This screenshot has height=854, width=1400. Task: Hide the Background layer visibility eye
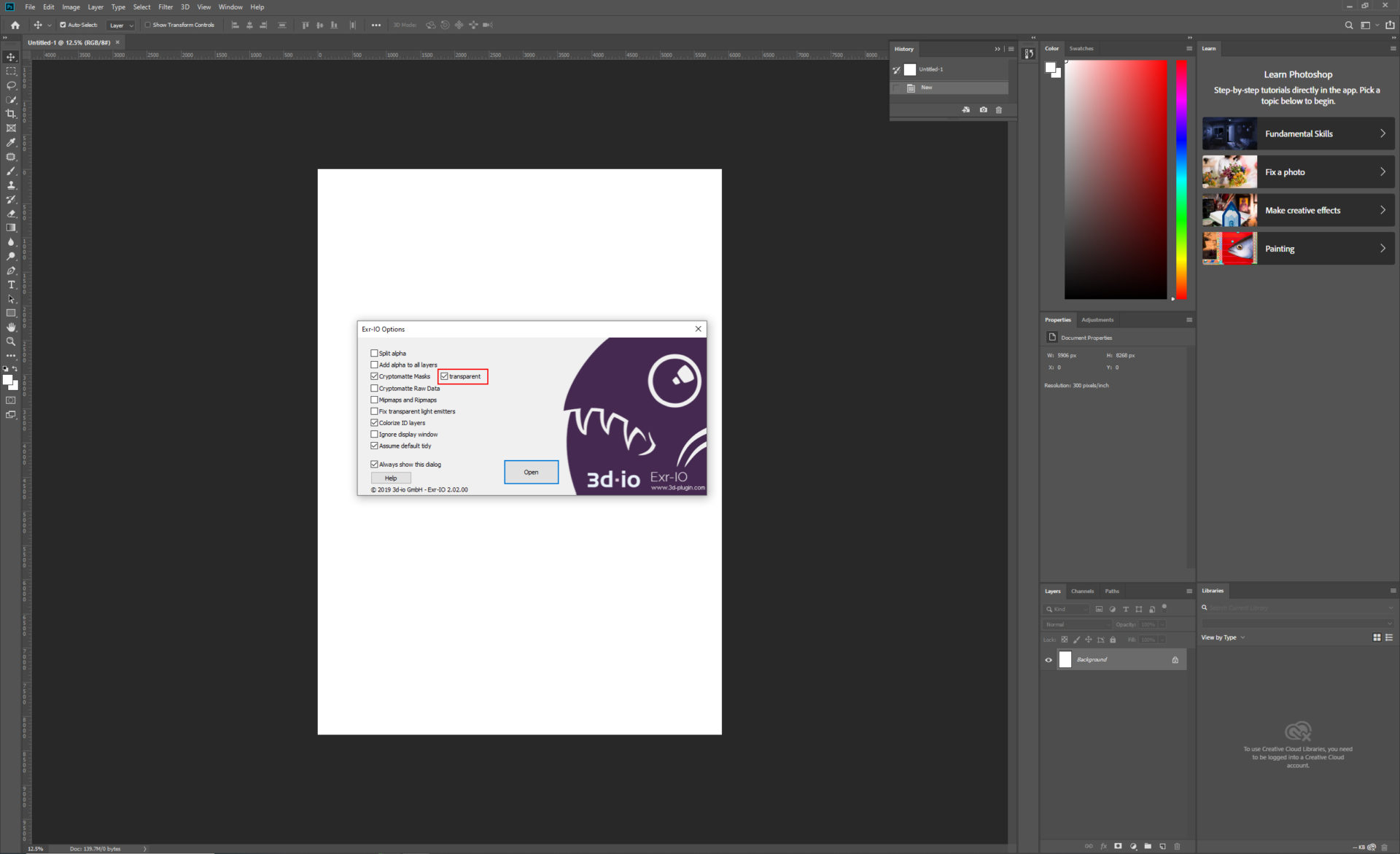click(1049, 660)
